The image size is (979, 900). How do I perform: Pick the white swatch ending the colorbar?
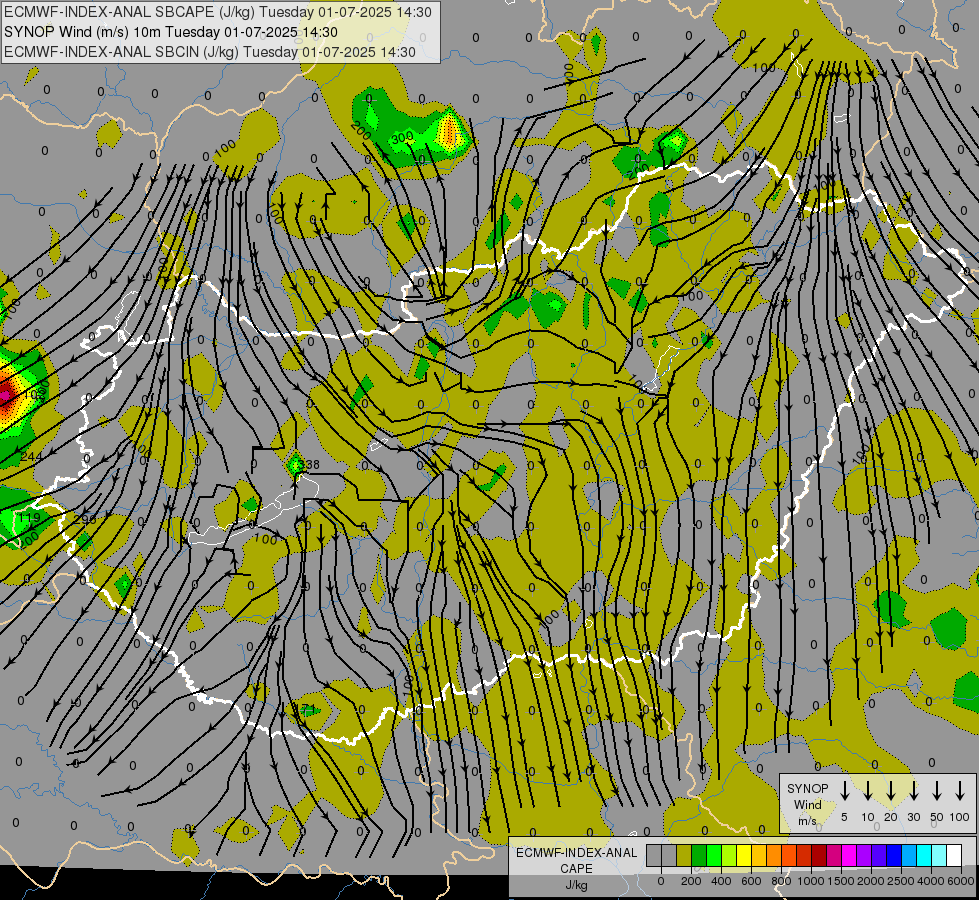[953, 855]
